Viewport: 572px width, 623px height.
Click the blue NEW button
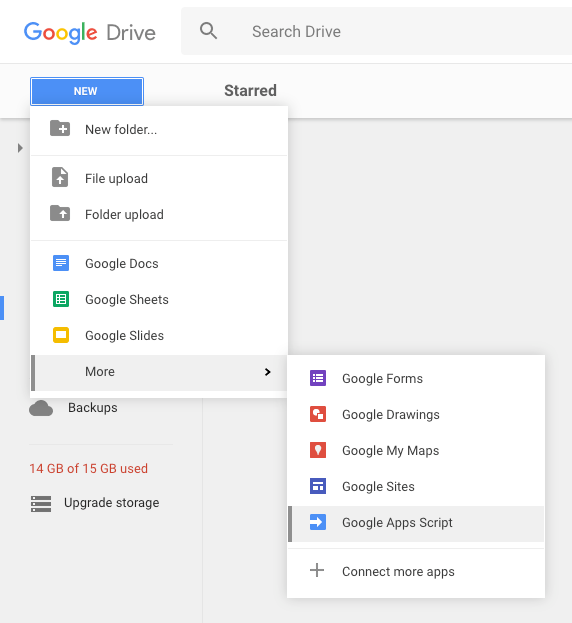tap(87, 91)
